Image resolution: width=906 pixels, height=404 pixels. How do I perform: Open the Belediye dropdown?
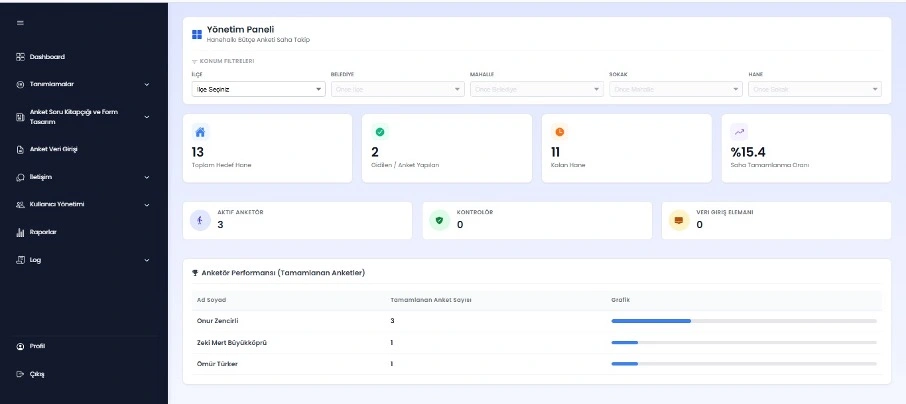point(397,89)
